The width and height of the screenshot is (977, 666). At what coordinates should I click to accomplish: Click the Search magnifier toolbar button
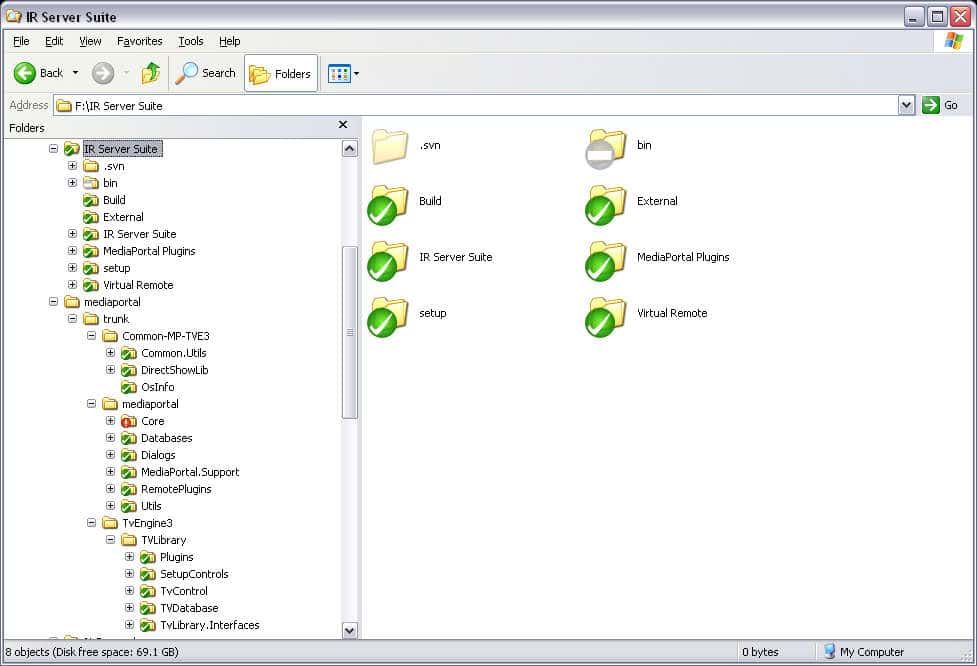click(205, 73)
